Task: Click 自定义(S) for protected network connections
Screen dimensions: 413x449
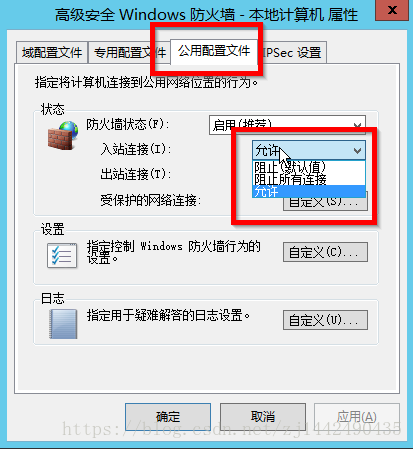Action: [325, 202]
